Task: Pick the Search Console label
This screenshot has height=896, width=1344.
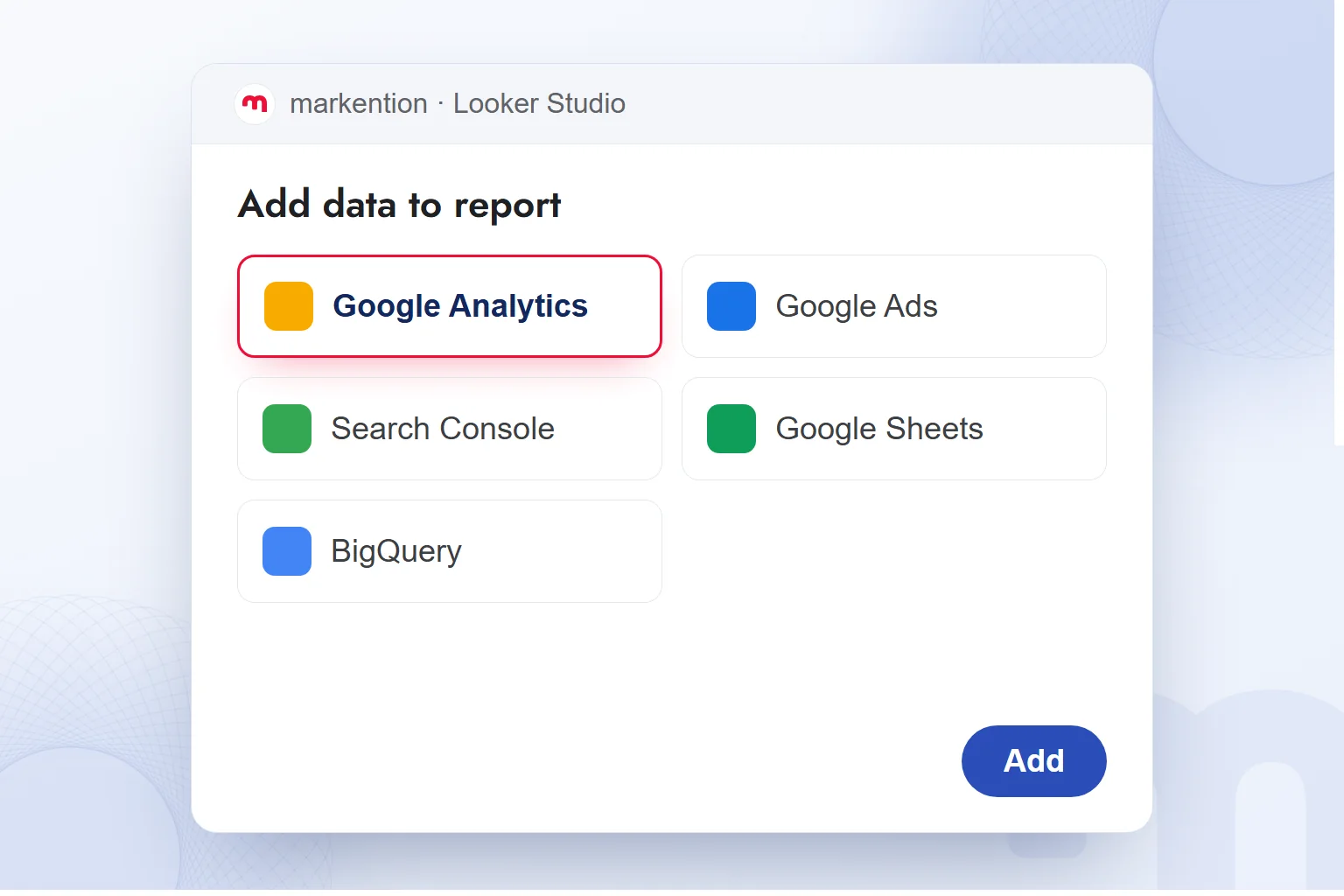Action: pyautogui.click(x=443, y=429)
